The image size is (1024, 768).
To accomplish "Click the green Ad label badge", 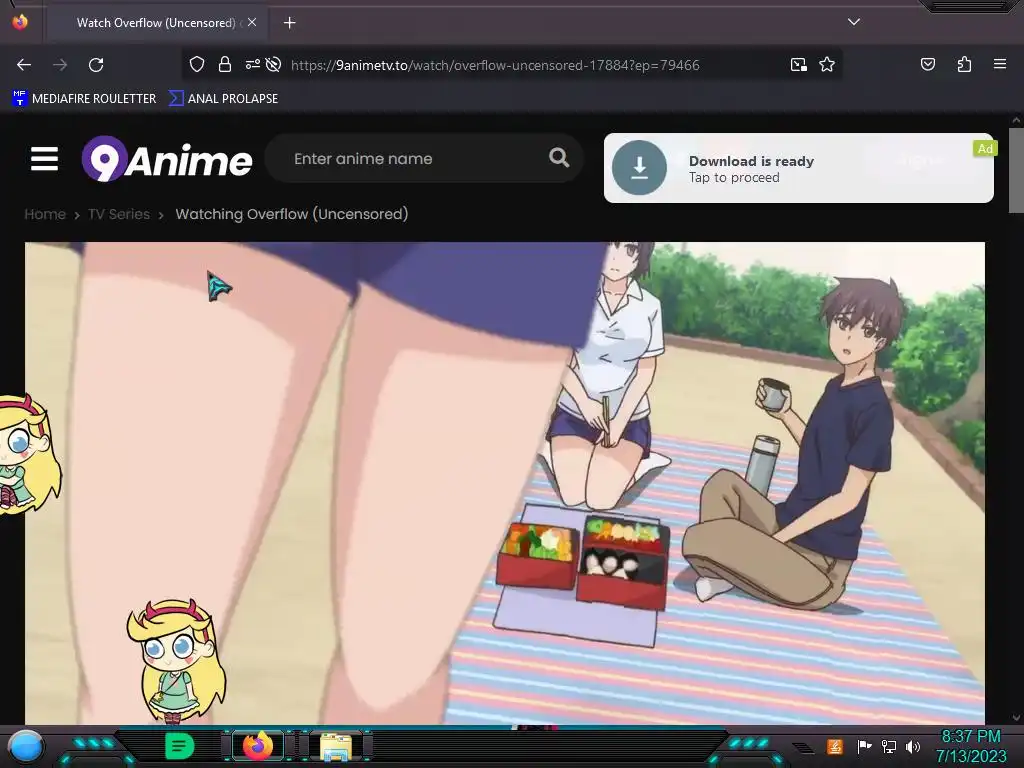I will [984, 149].
